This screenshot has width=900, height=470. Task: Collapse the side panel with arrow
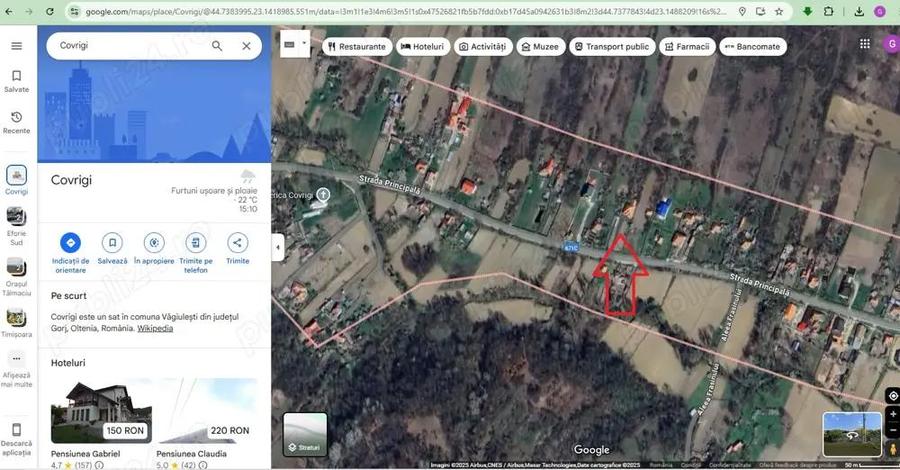[278, 246]
